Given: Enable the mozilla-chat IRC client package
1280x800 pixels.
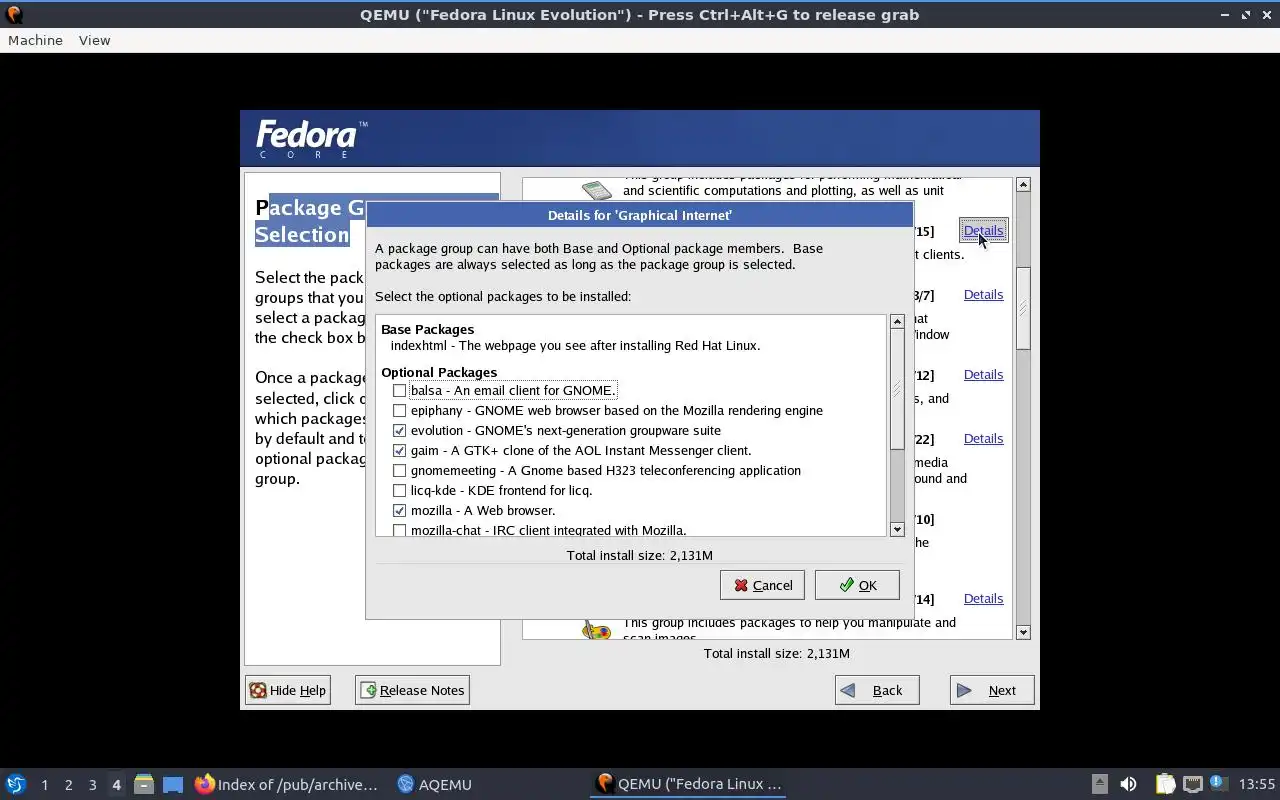Looking at the screenshot, I should click(x=400, y=530).
